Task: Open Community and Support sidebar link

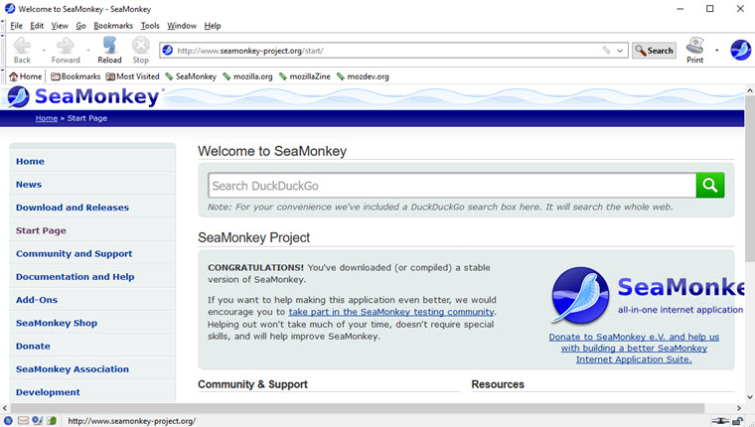Action: (x=74, y=254)
